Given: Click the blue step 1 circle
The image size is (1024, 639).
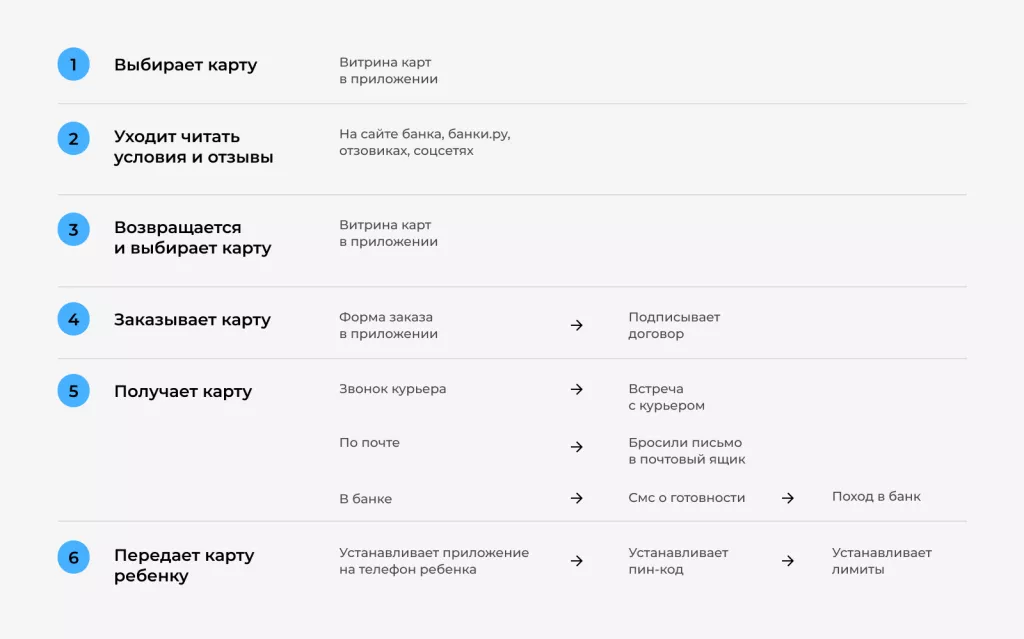Looking at the screenshot, I should [73, 65].
